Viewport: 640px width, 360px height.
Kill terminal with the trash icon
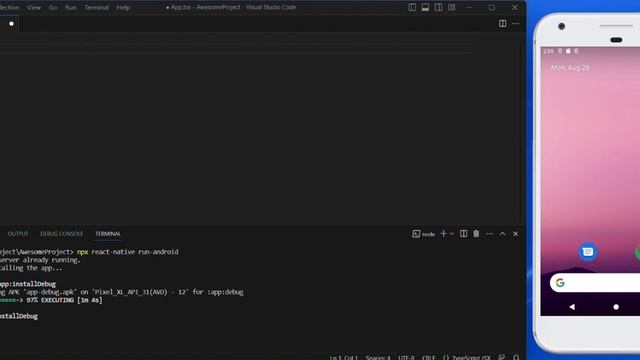(x=476, y=234)
